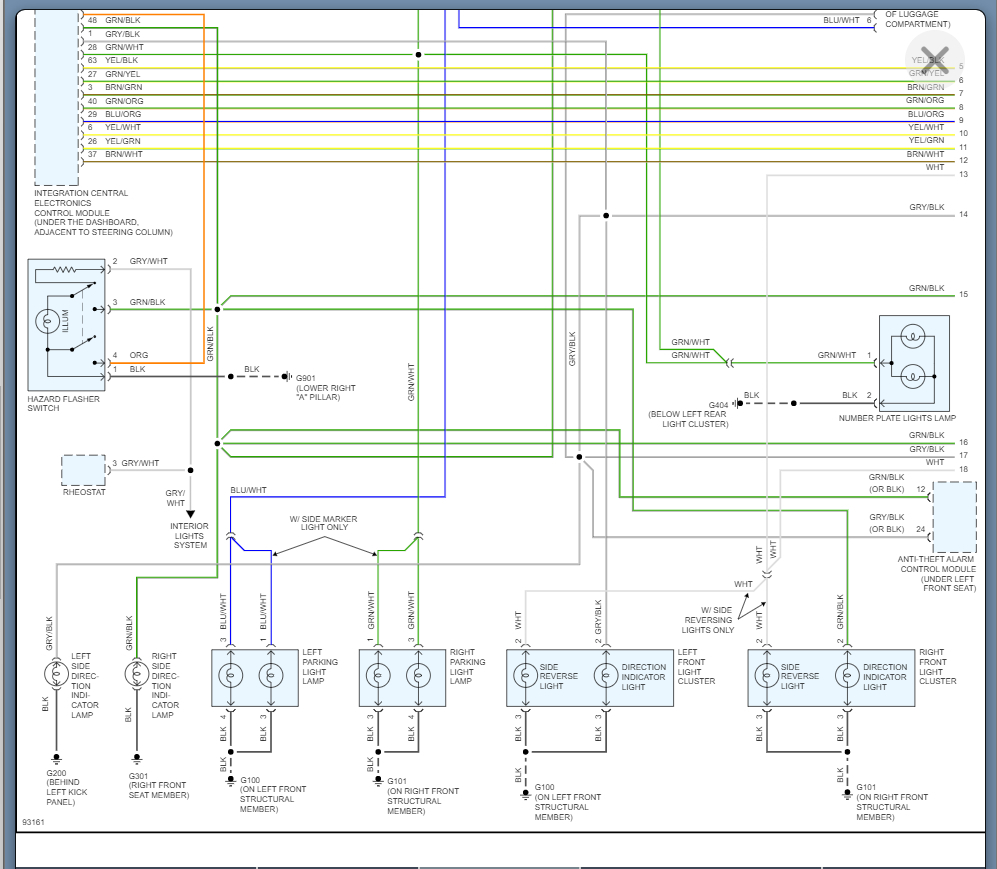Image resolution: width=997 pixels, height=869 pixels.
Task: Click the right side direction indicator lamp symbol
Action: coord(136,672)
